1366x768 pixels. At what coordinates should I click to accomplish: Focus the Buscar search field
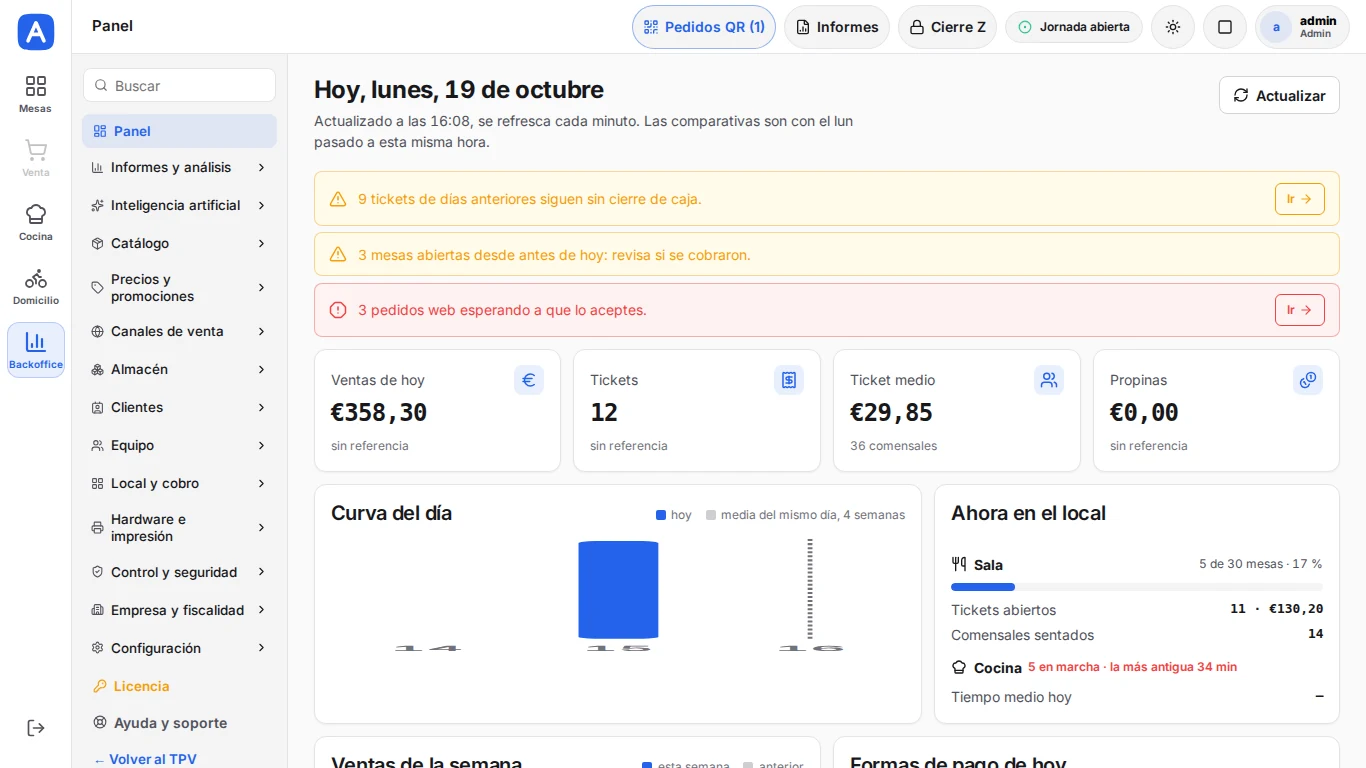[179, 85]
